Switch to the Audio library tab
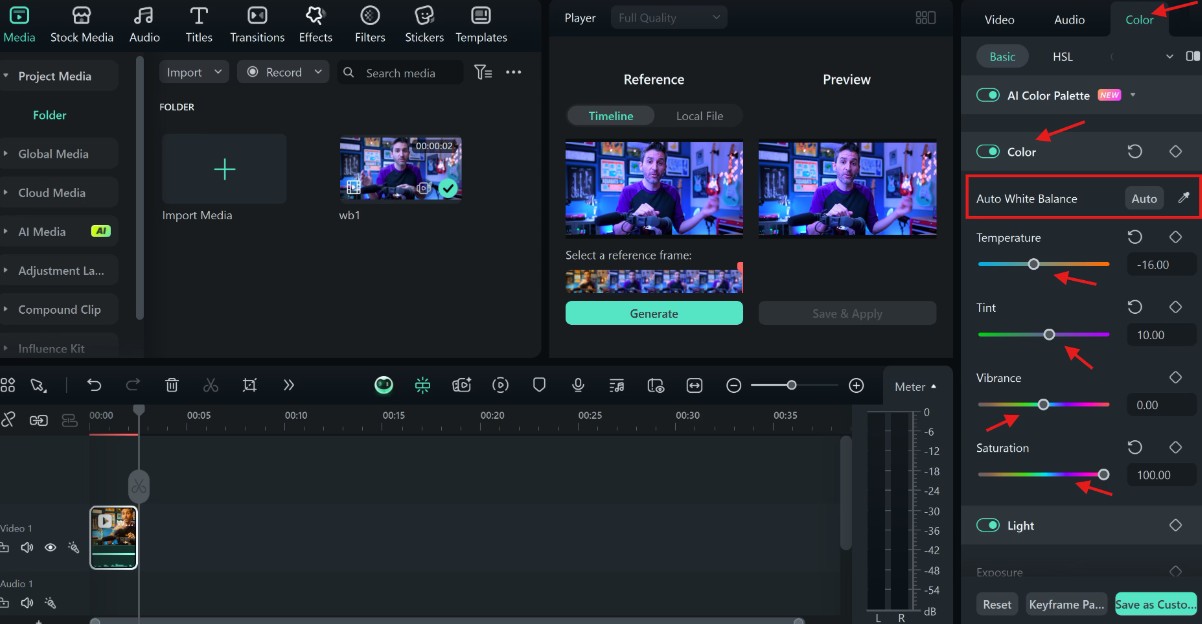The image size is (1202, 624). point(144,25)
